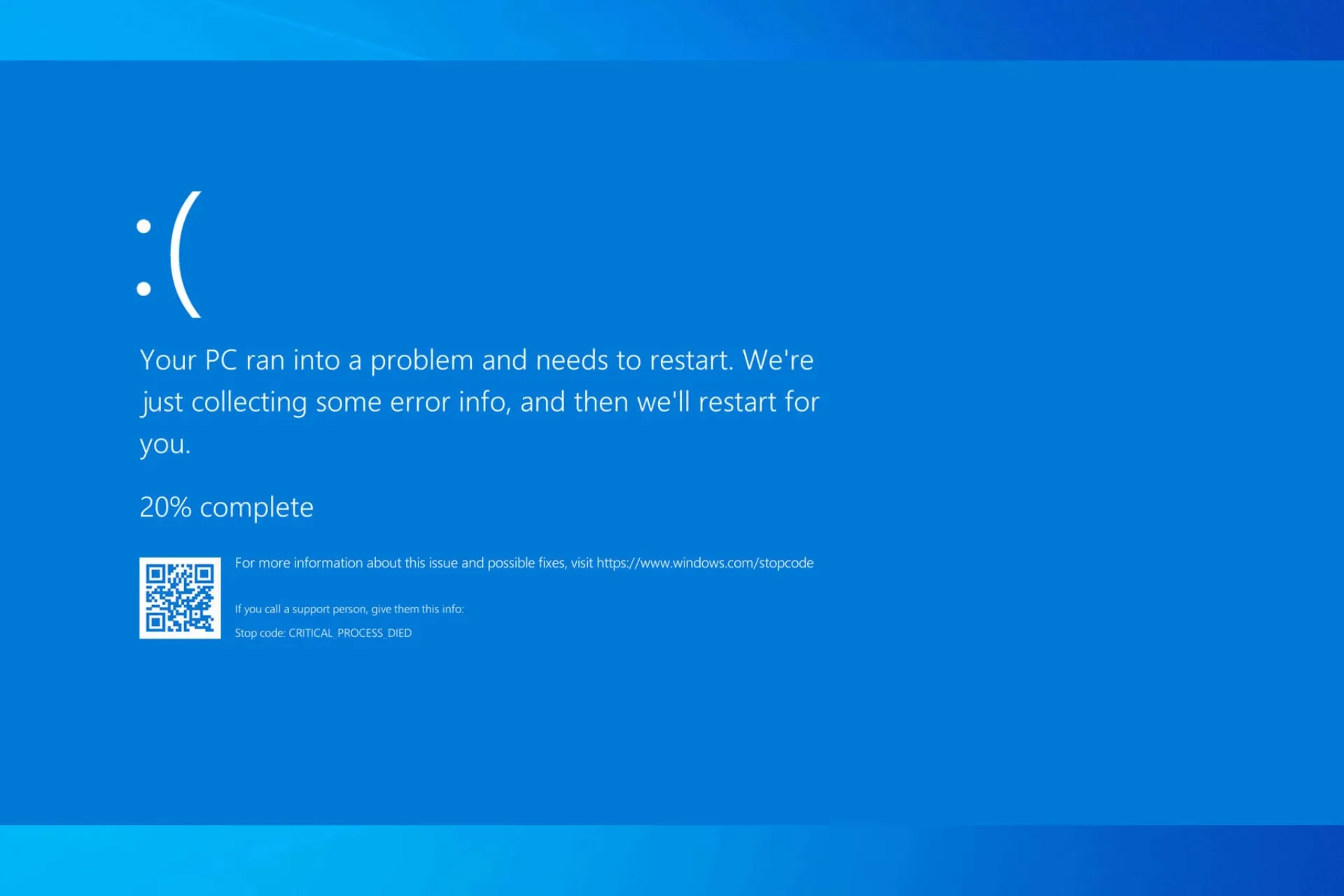Click the upper dot of the emoticon colon
This screenshot has height=896, width=1344.
pyautogui.click(x=144, y=226)
